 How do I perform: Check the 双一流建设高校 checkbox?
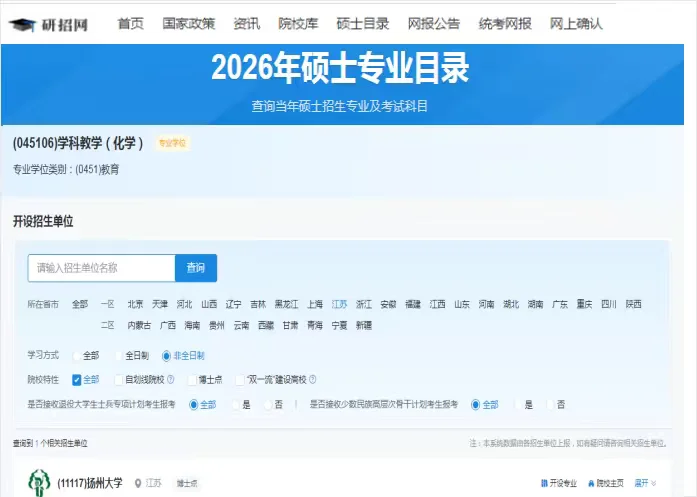tap(240, 380)
